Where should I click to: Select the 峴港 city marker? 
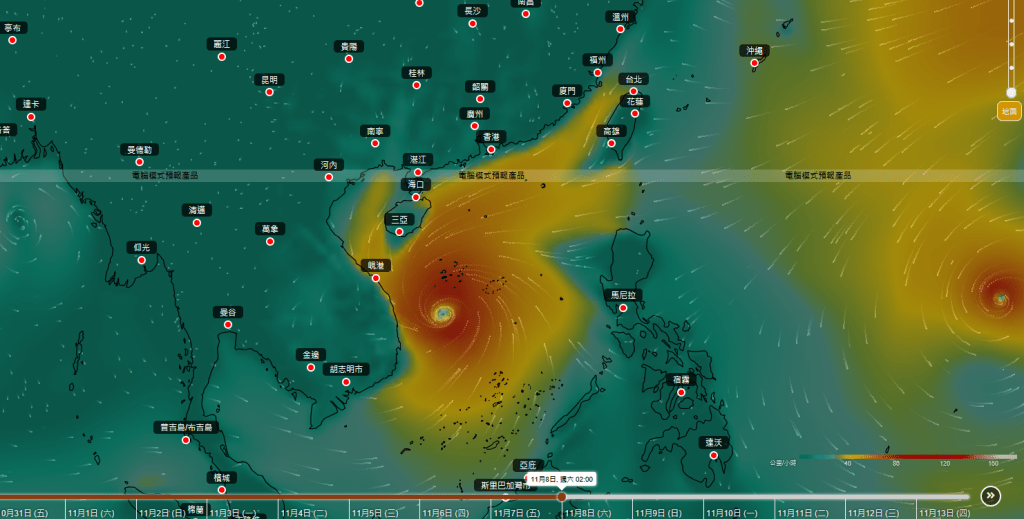tap(376, 278)
